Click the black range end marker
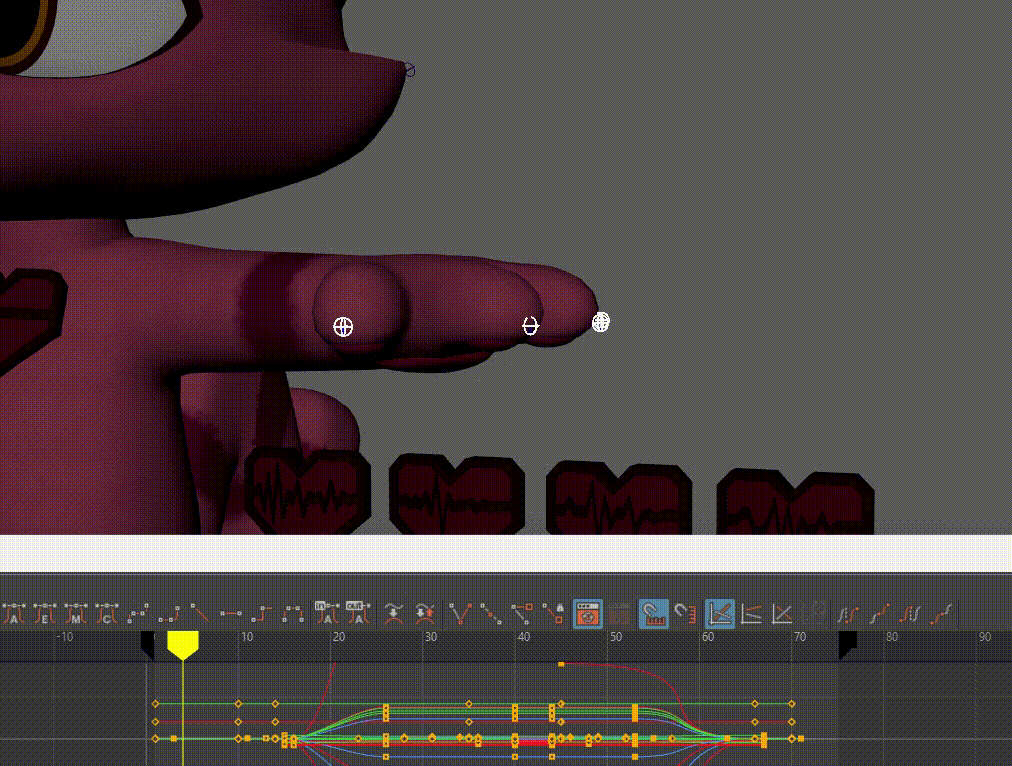The width and height of the screenshot is (1012, 766). click(x=847, y=645)
